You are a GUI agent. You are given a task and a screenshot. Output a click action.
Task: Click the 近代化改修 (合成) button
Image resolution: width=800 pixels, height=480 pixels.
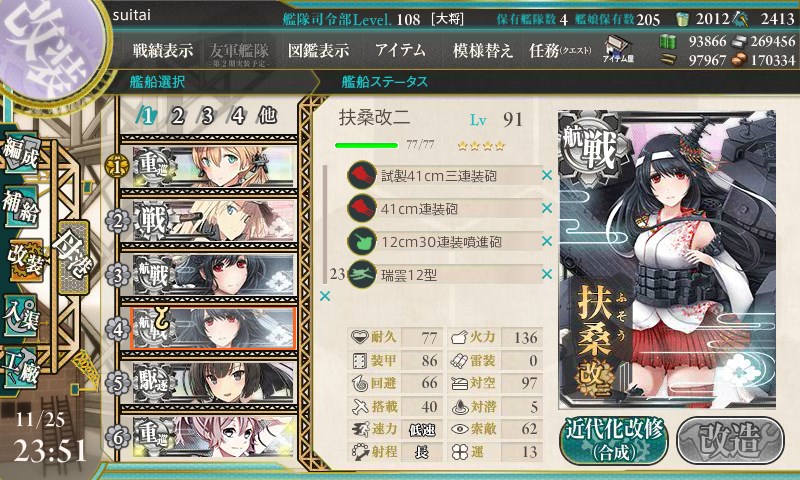pyautogui.click(x=614, y=440)
